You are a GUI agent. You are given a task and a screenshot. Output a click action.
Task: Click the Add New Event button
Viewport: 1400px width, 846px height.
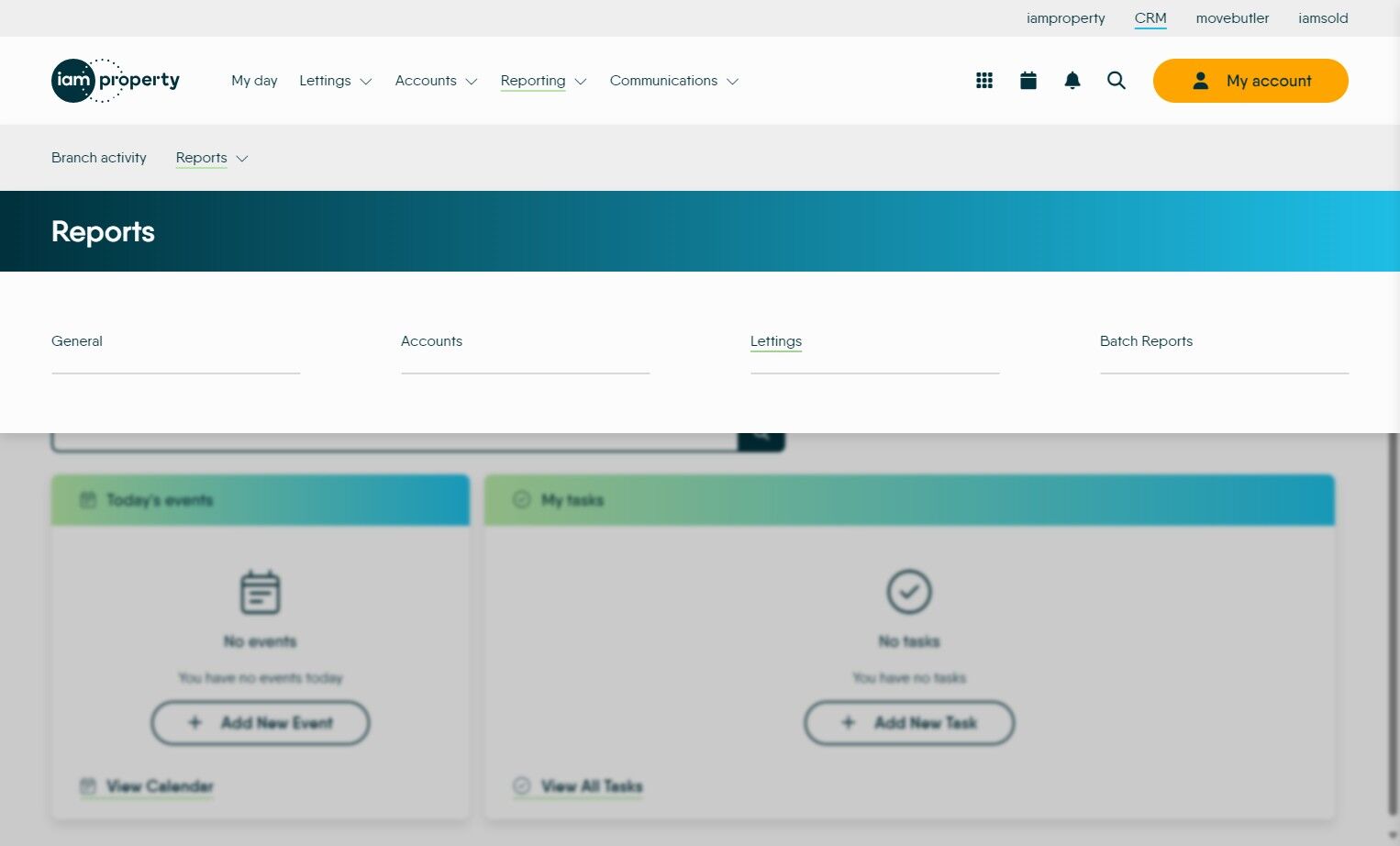coord(260,723)
